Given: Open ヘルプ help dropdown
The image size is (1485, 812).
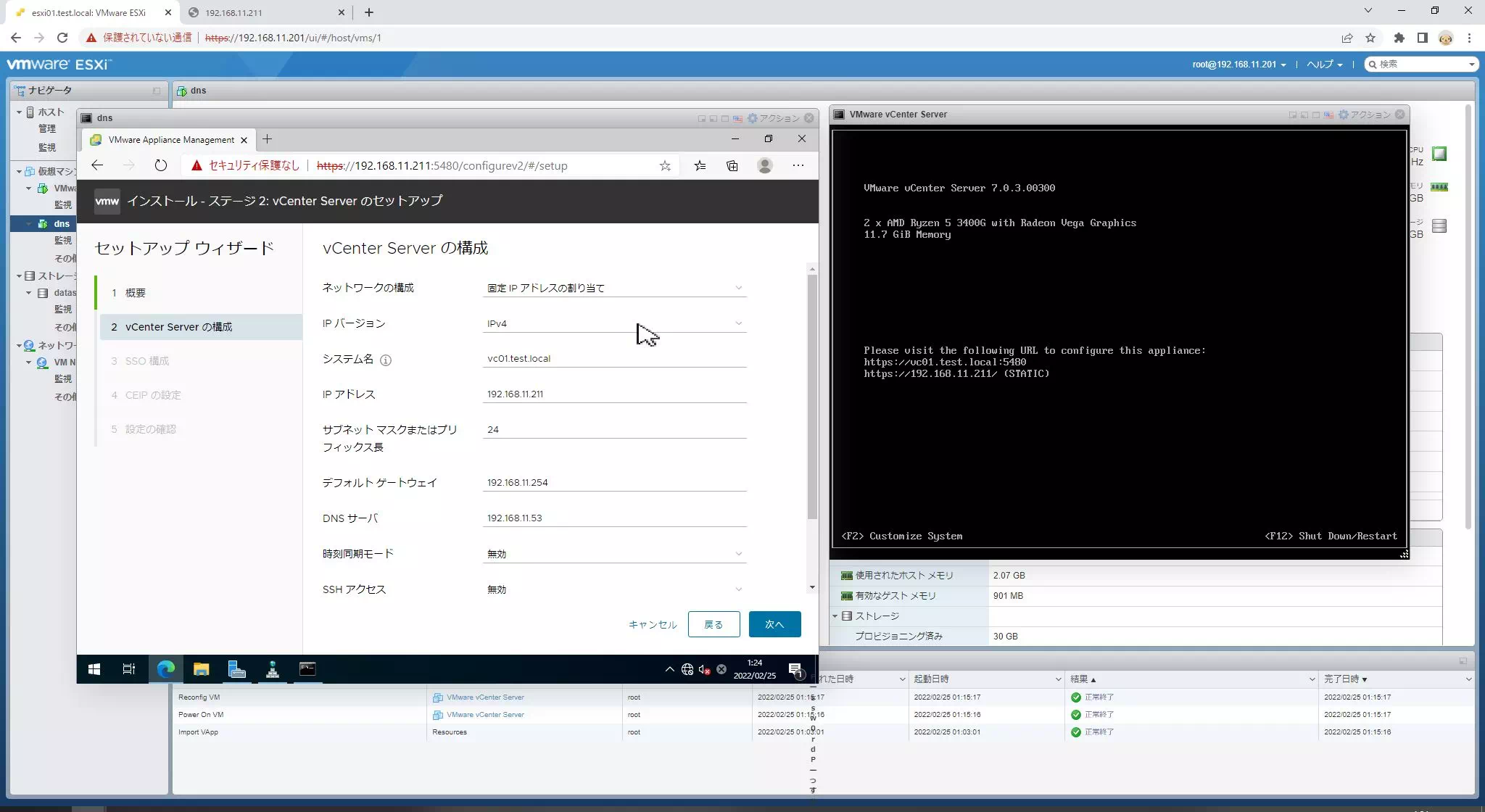Looking at the screenshot, I should 1324,65.
